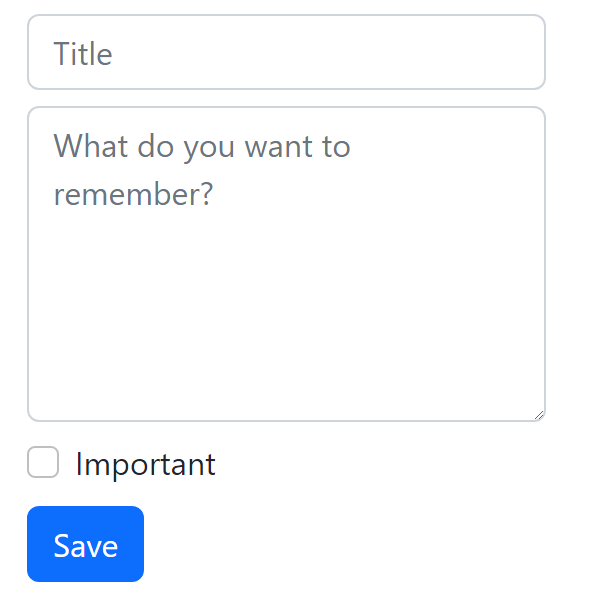Click the Save button
Image resolution: width=615 pixels, height=592 pixels.
click(x=85, y=544)
